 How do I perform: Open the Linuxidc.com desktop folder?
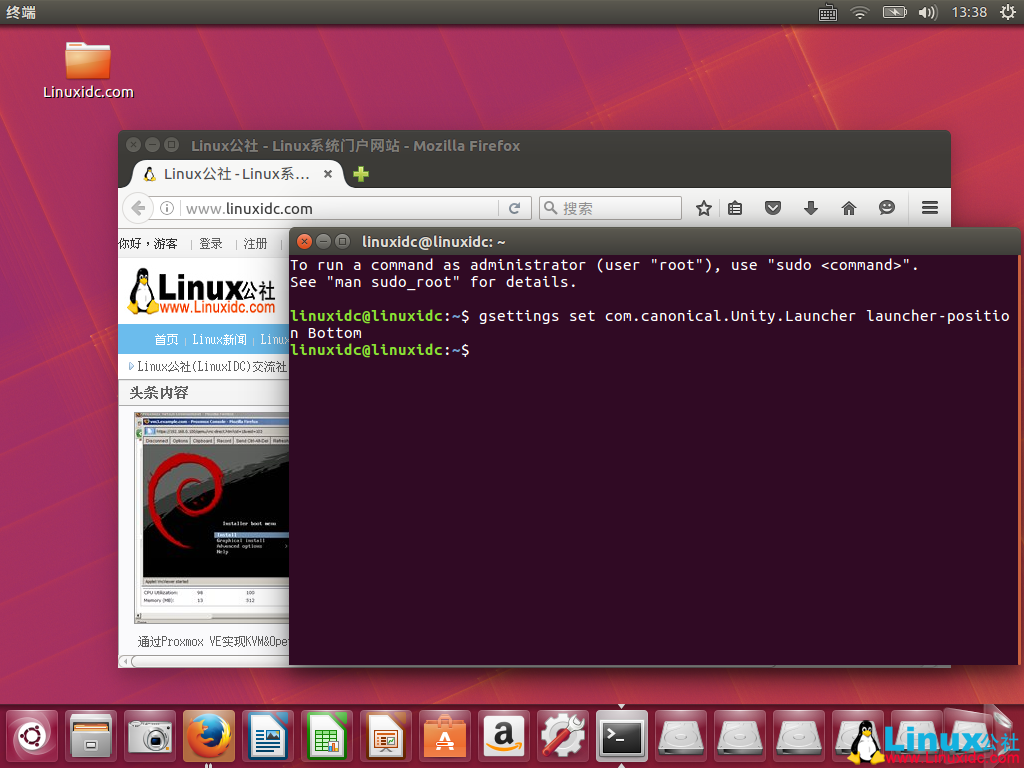tap(88, 70)
